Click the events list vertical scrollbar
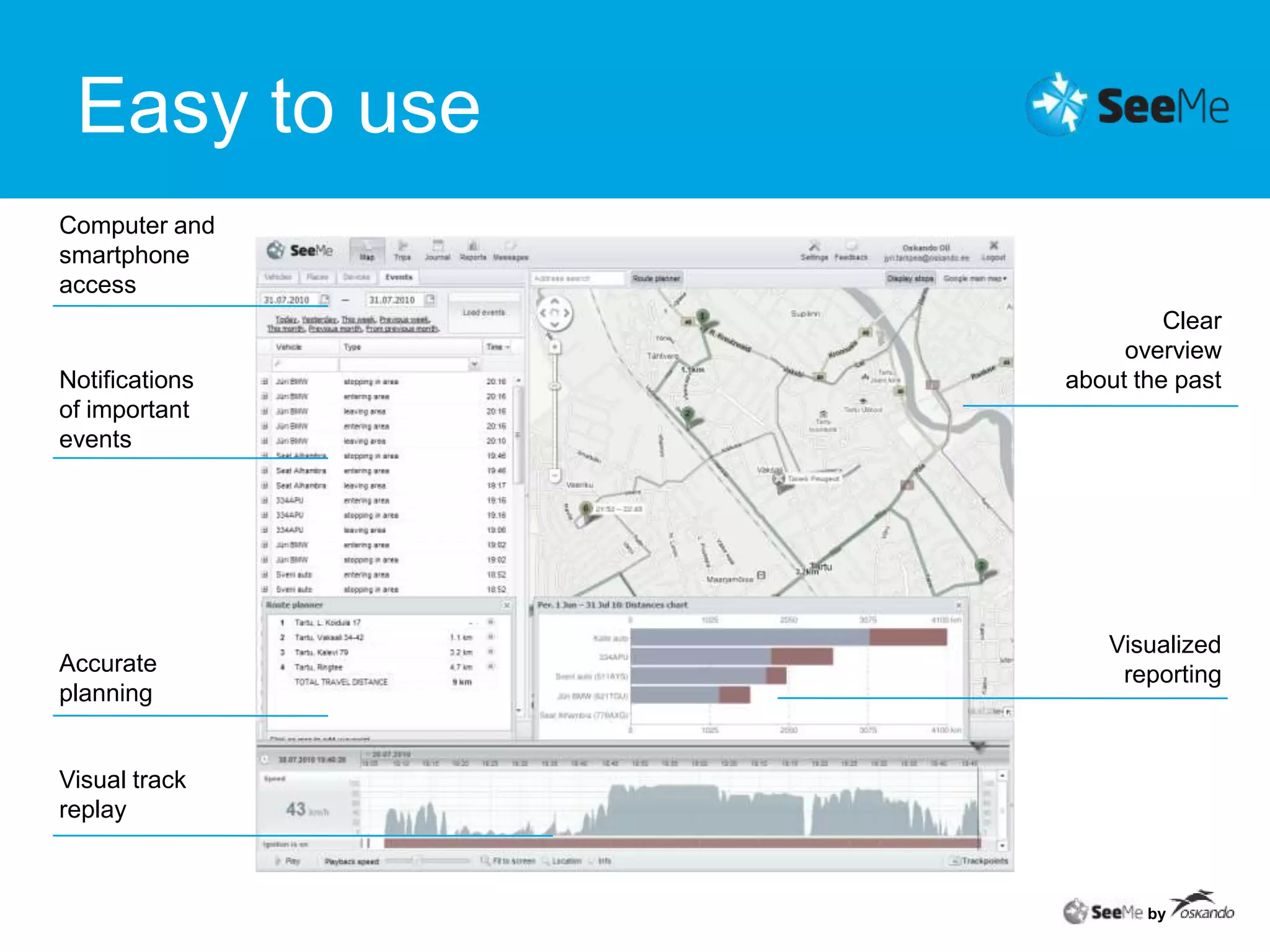 pyautogui.click(x=518, y=434)
